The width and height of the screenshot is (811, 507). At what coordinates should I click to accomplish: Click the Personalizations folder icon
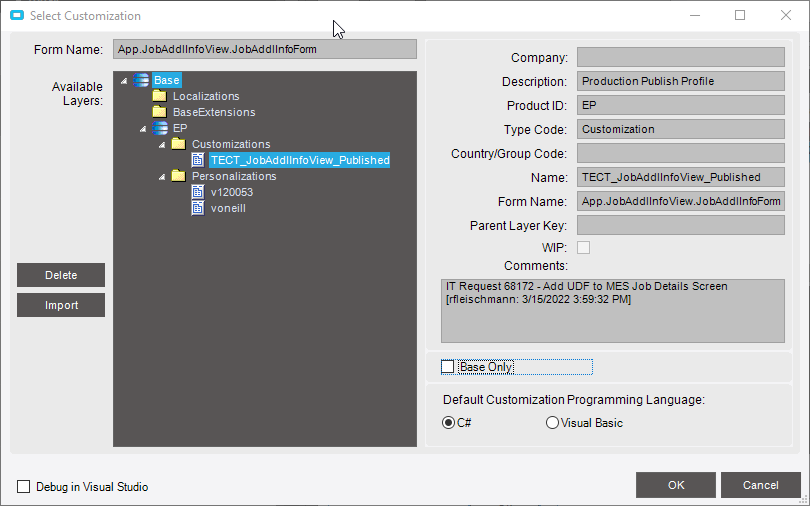coord(178,176)
